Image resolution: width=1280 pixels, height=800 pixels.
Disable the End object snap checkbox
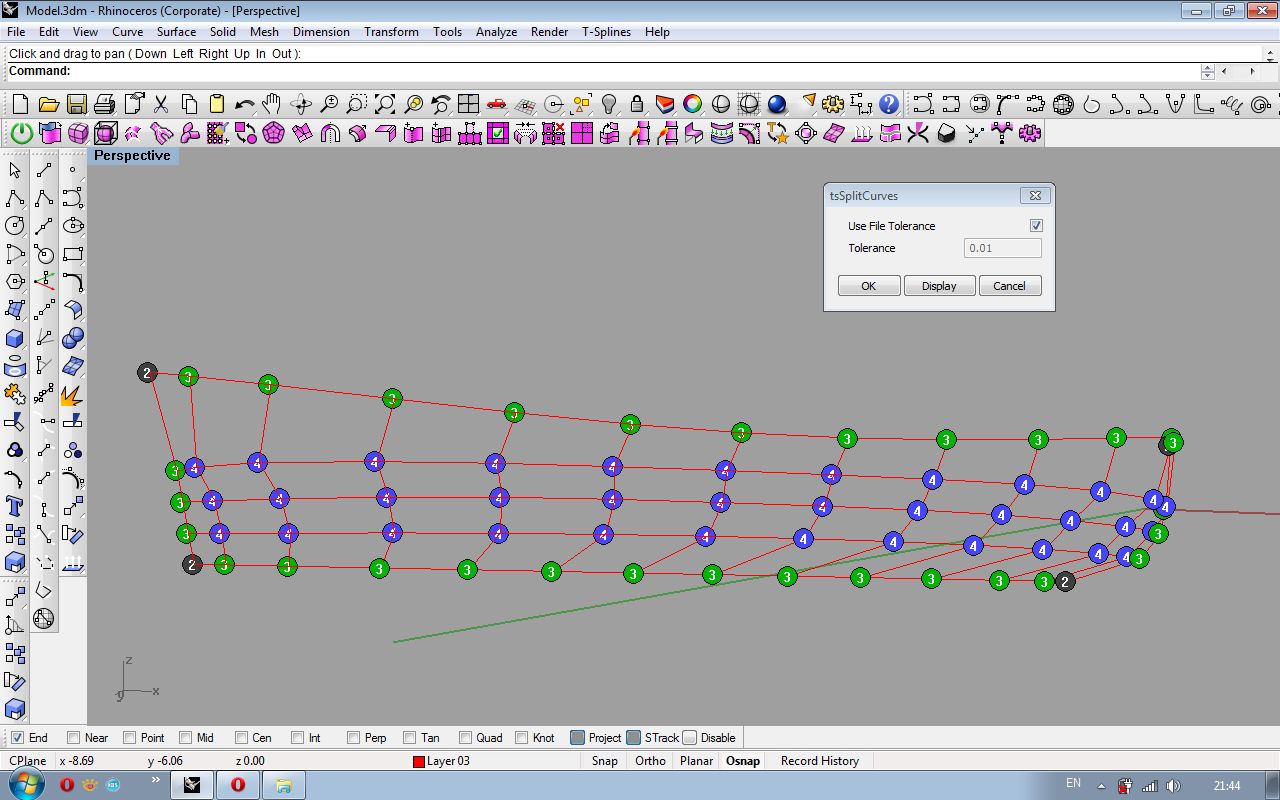point(17,738)
